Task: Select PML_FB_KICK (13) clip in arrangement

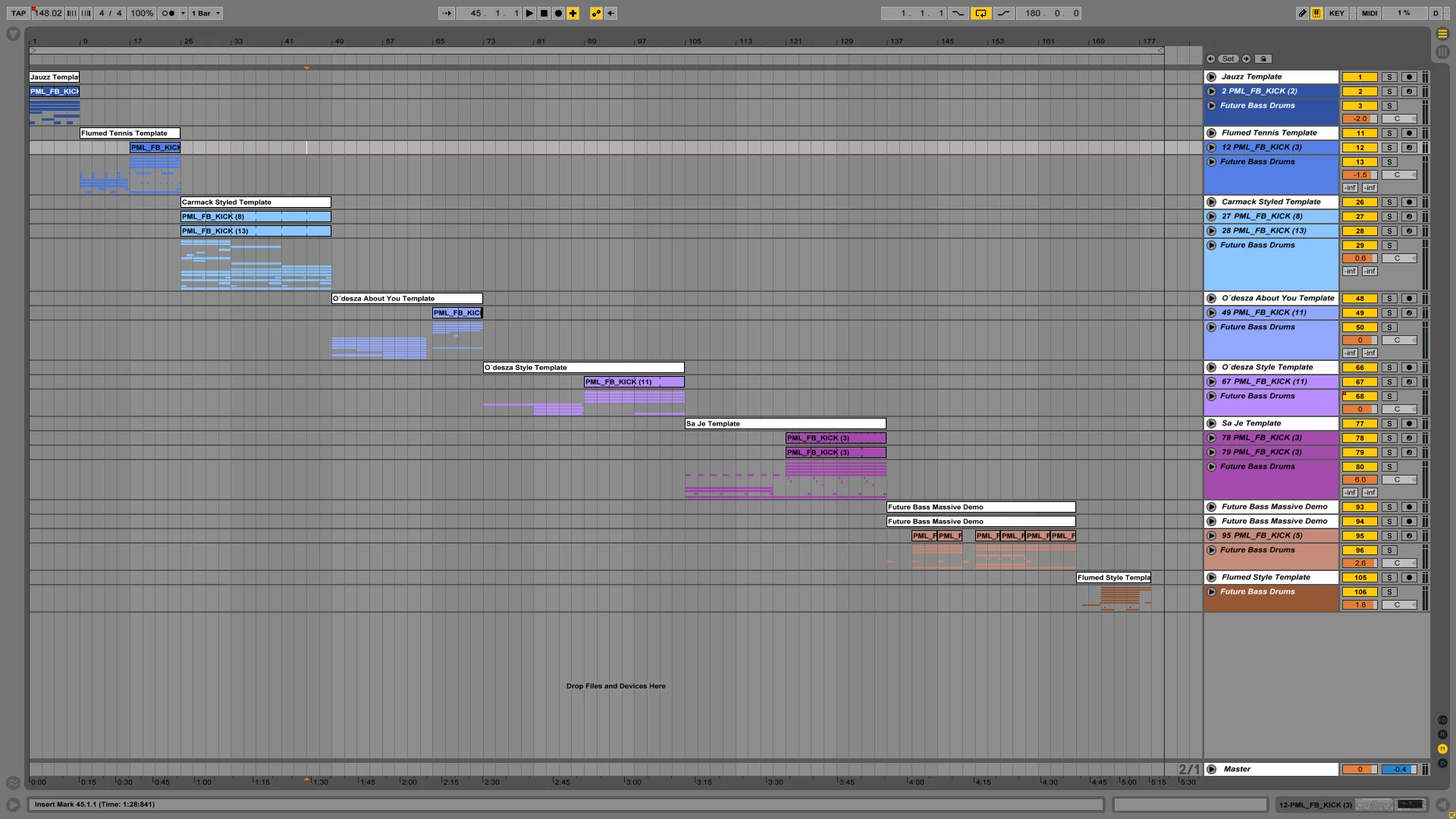Action: pos(256,231)
